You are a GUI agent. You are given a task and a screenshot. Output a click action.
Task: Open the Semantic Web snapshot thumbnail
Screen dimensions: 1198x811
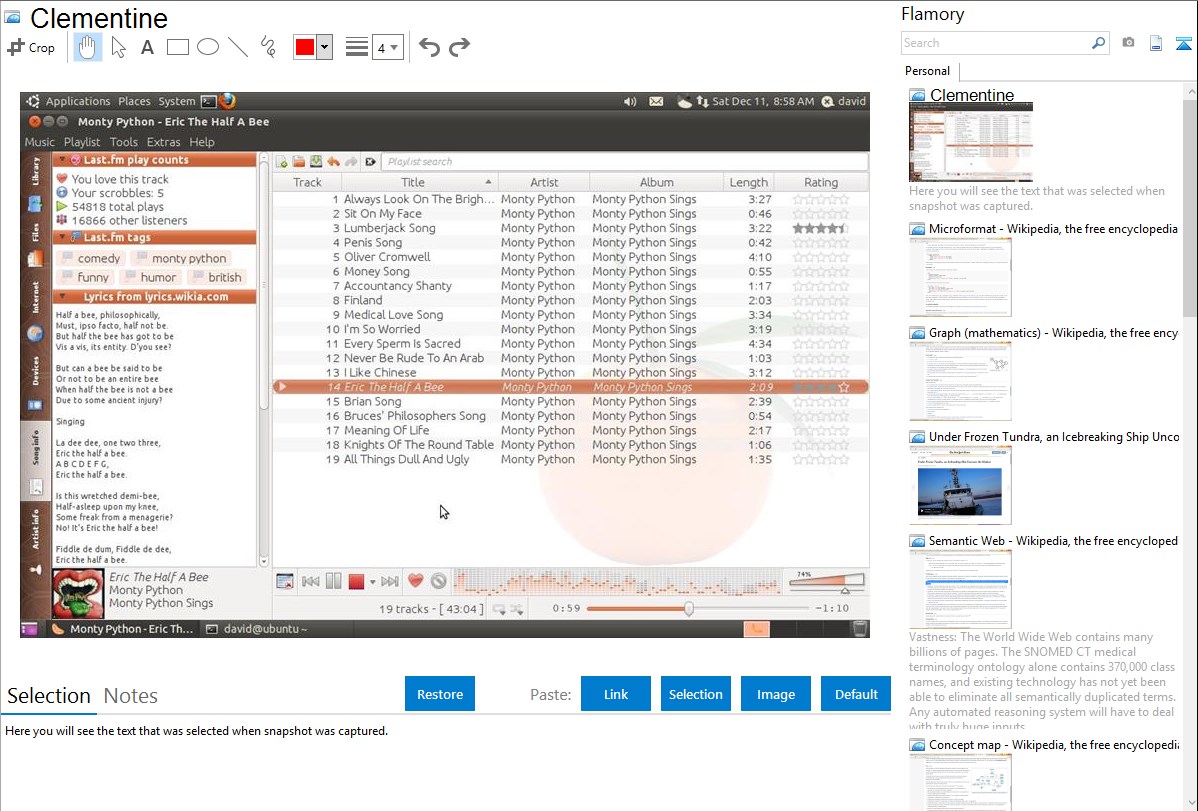960,589
